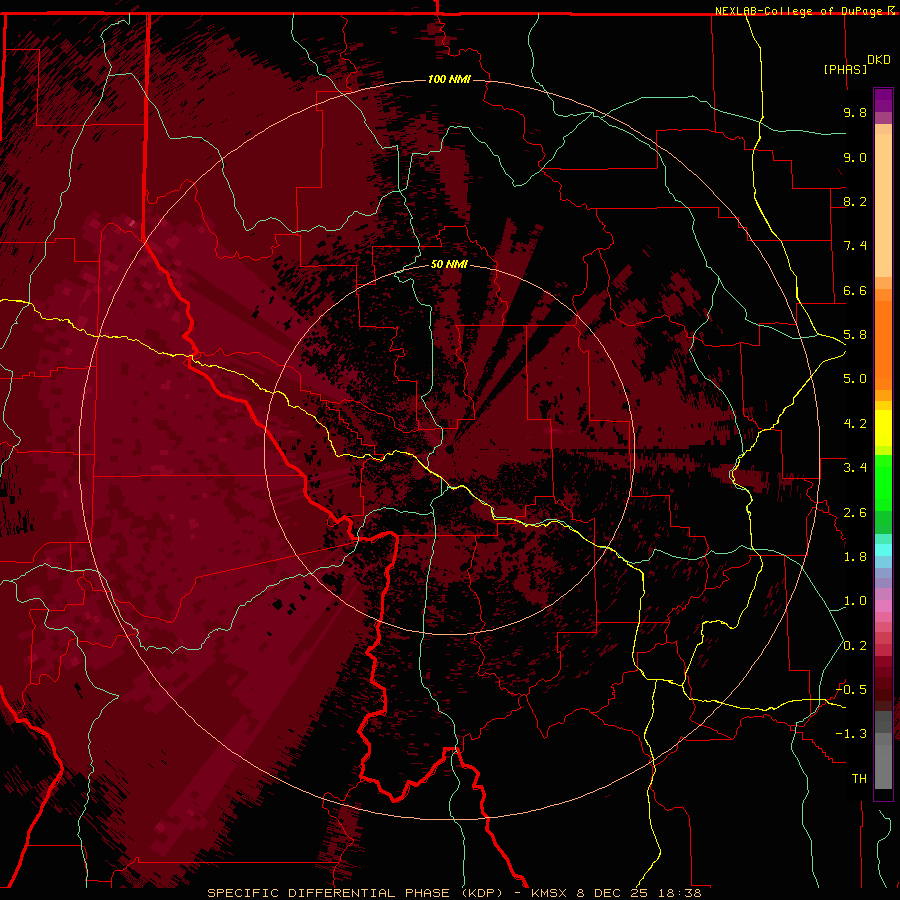Click the 50 NMI range ring label
Screen dimensions: 900x900
[449, 264]
